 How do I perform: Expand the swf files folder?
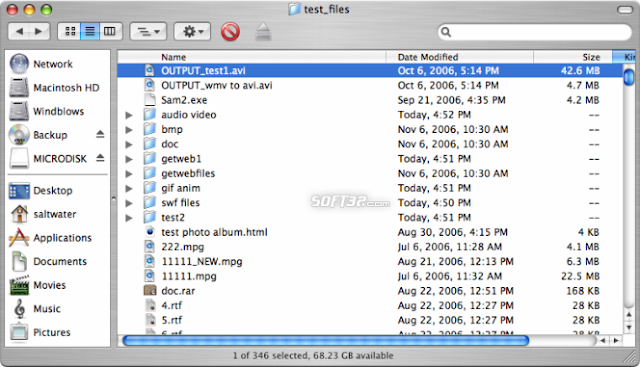coord(129,203)
